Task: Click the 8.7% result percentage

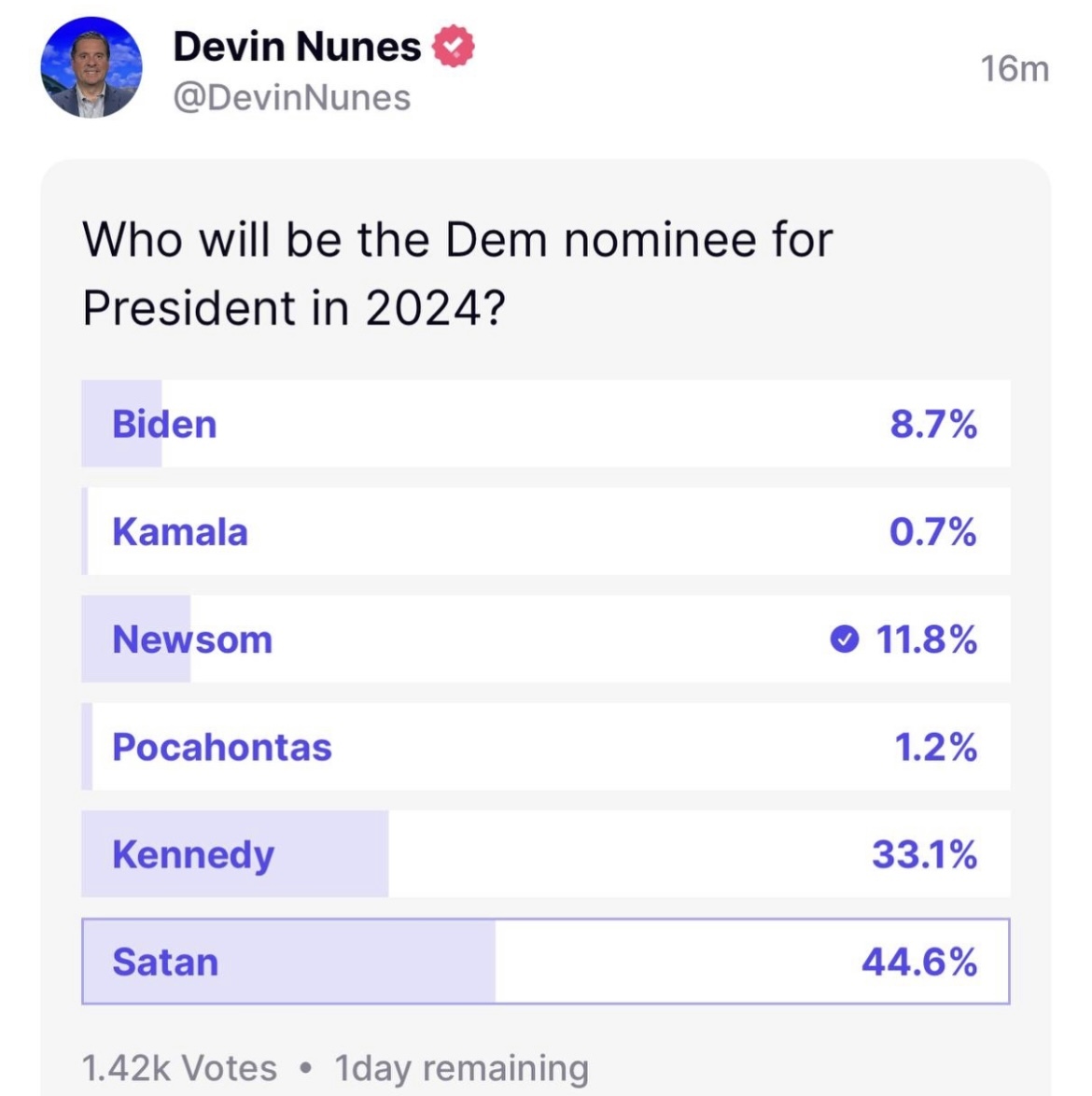Action: point(933,424)
